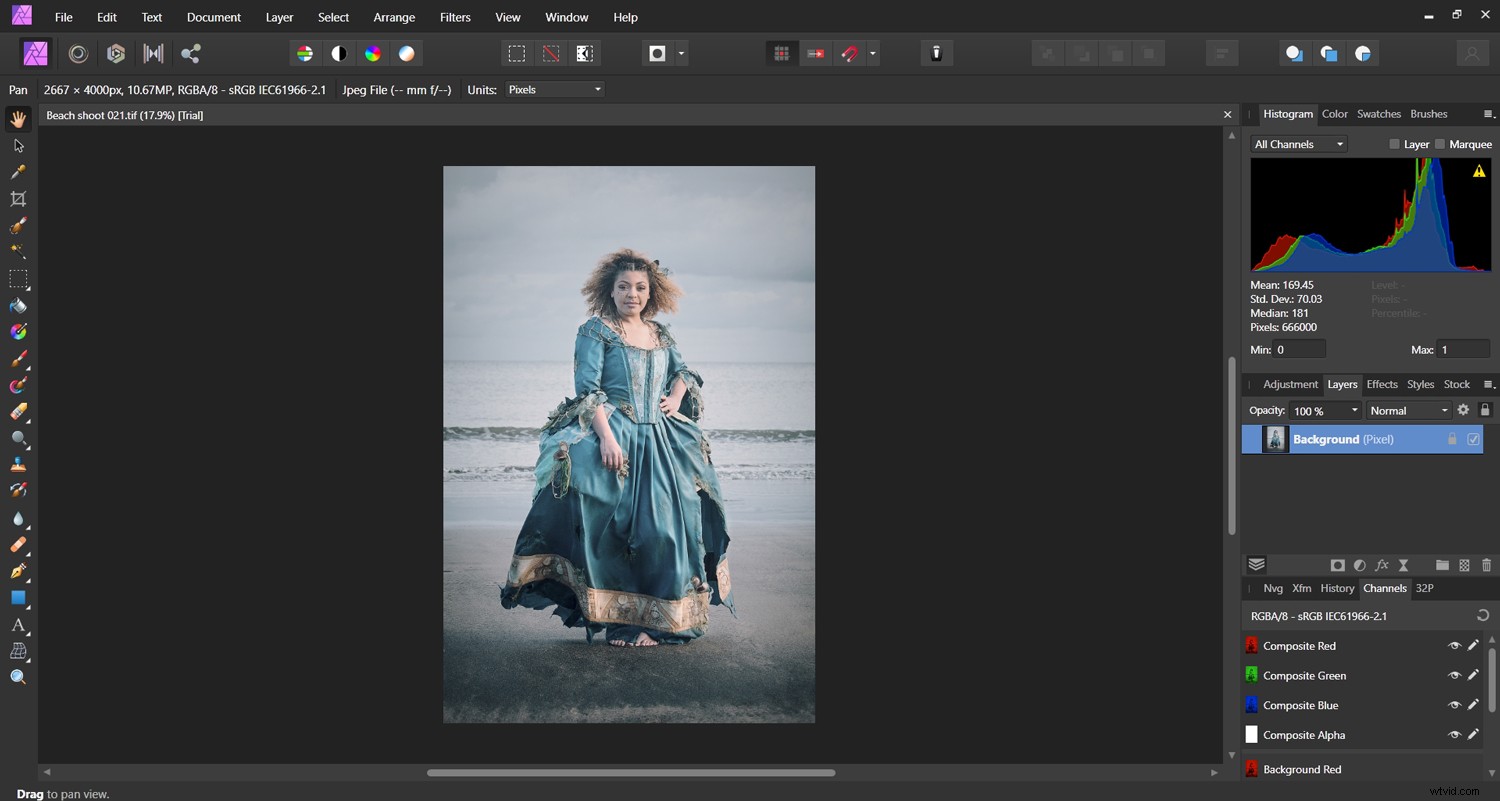The width and height of the screenshot is (1500, 801).
Task: Uncheck the Background layer visibility checkbox
Action: click(1473, 439)
